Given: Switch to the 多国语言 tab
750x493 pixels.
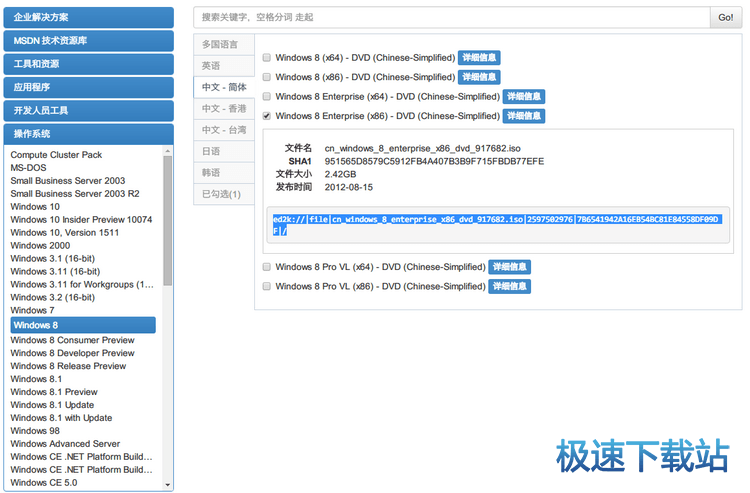Looking at the screenshot, I should (224, 44).
